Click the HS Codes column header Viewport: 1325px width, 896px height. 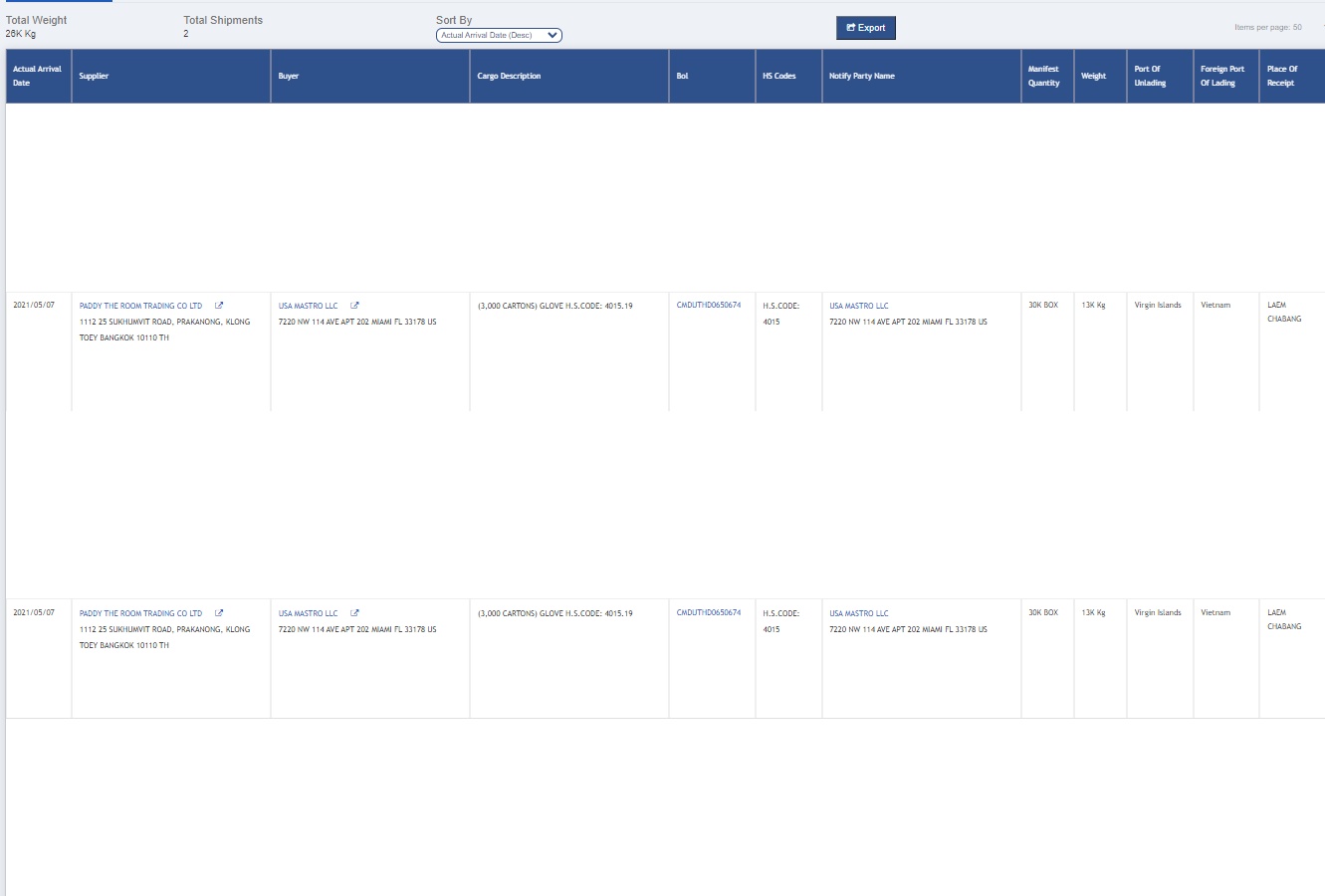click(x=778, y=76)
